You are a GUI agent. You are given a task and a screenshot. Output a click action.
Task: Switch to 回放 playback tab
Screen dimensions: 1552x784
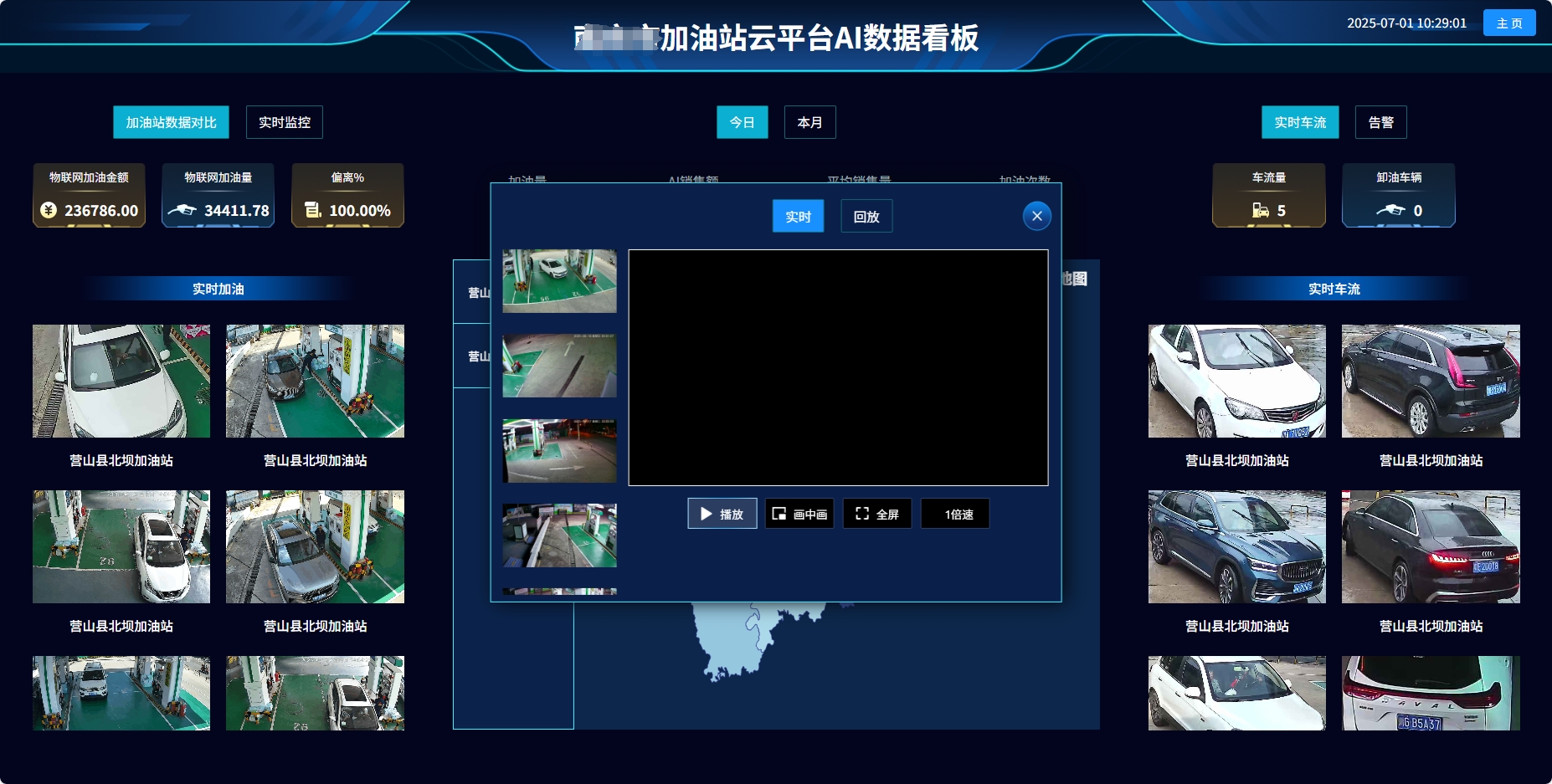coord(866,216)
